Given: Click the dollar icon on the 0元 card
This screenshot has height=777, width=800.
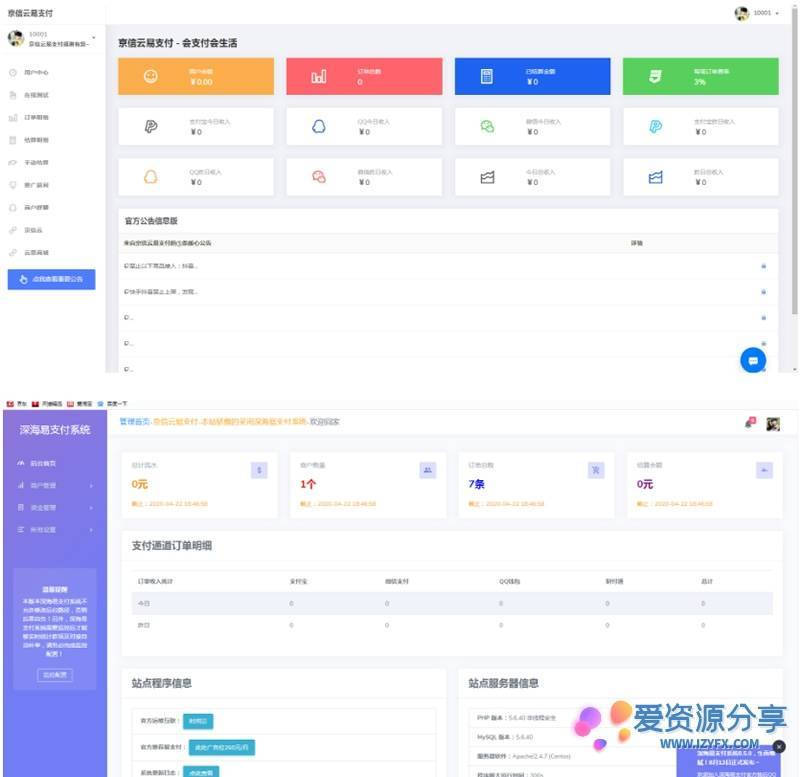Looking at the screenshot, I should coord(259,470).
